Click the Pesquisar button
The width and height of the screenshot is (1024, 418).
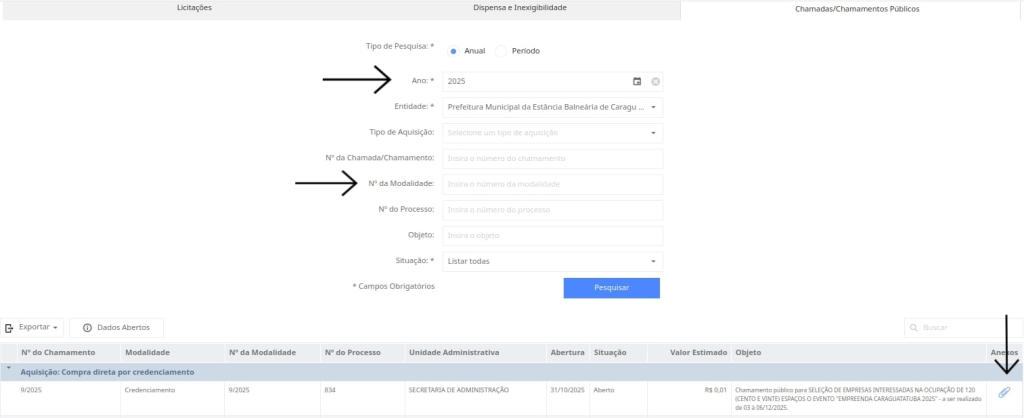(x=611, y=288)
